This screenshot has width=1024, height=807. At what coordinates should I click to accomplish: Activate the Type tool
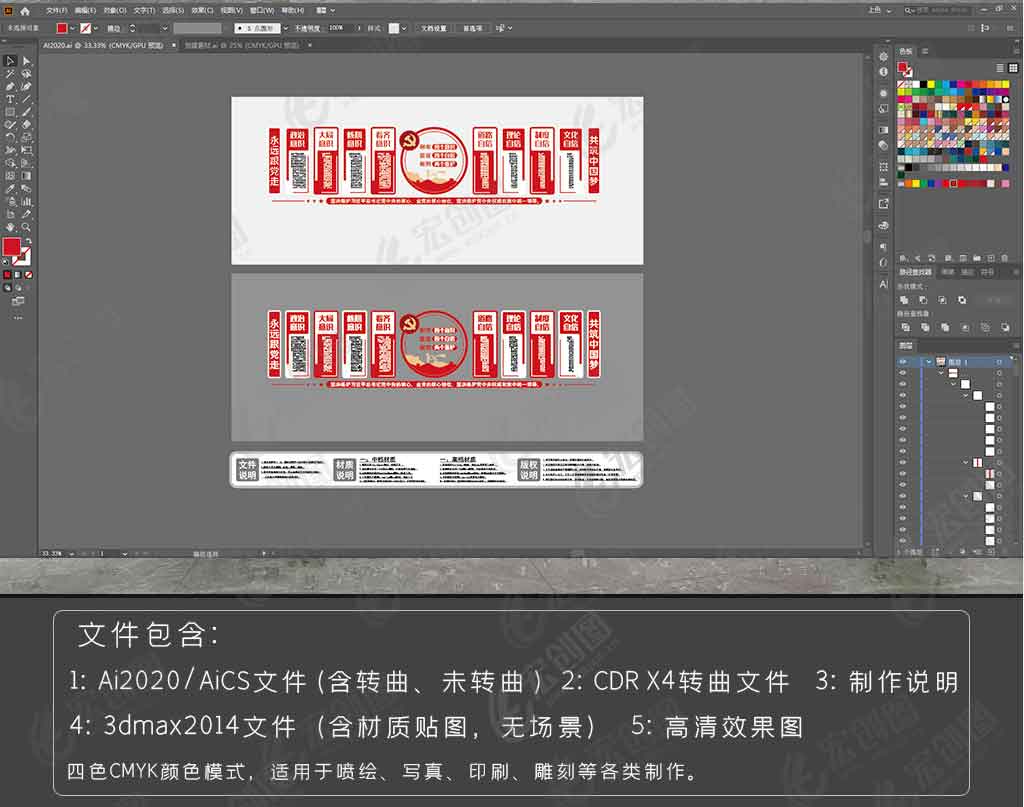click(10, 99)
